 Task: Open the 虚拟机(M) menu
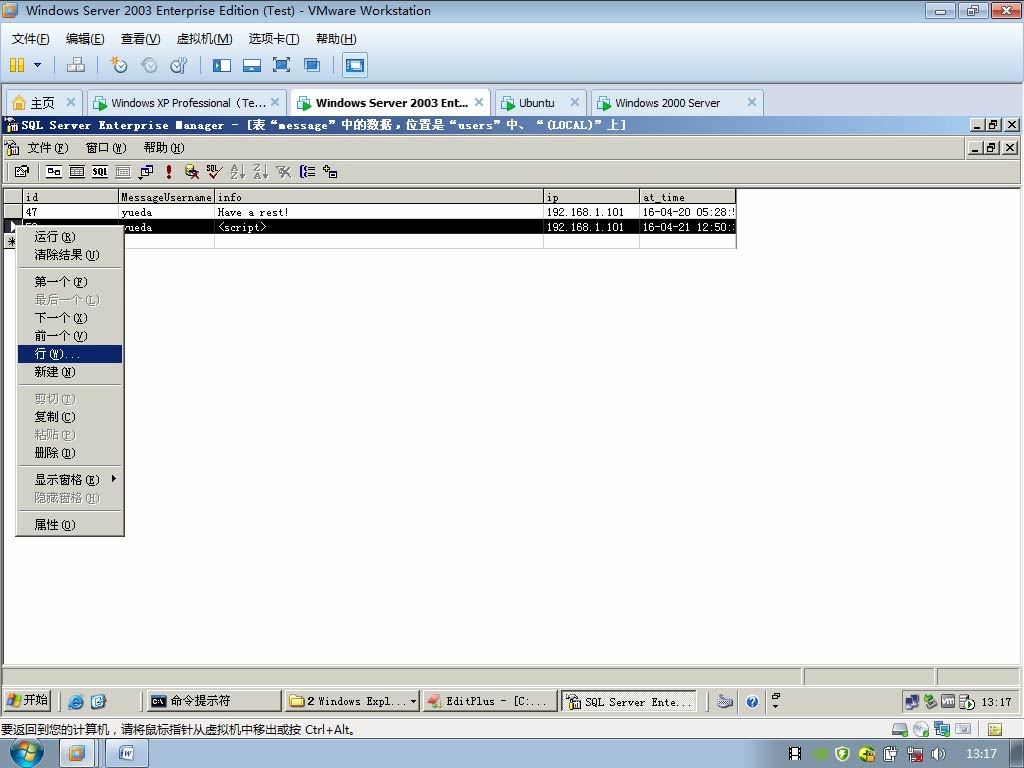204,39
